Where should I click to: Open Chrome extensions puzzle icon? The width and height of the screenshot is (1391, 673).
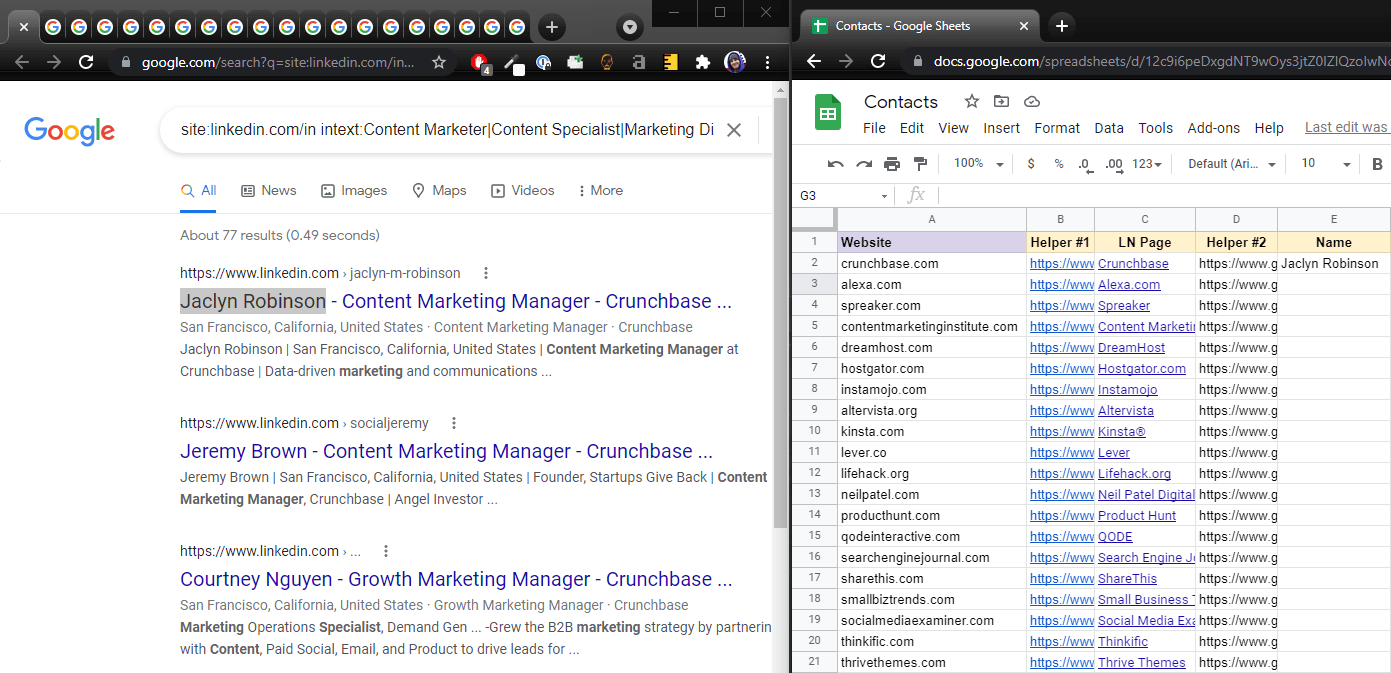pyautogui.click(x=703, y=62)
